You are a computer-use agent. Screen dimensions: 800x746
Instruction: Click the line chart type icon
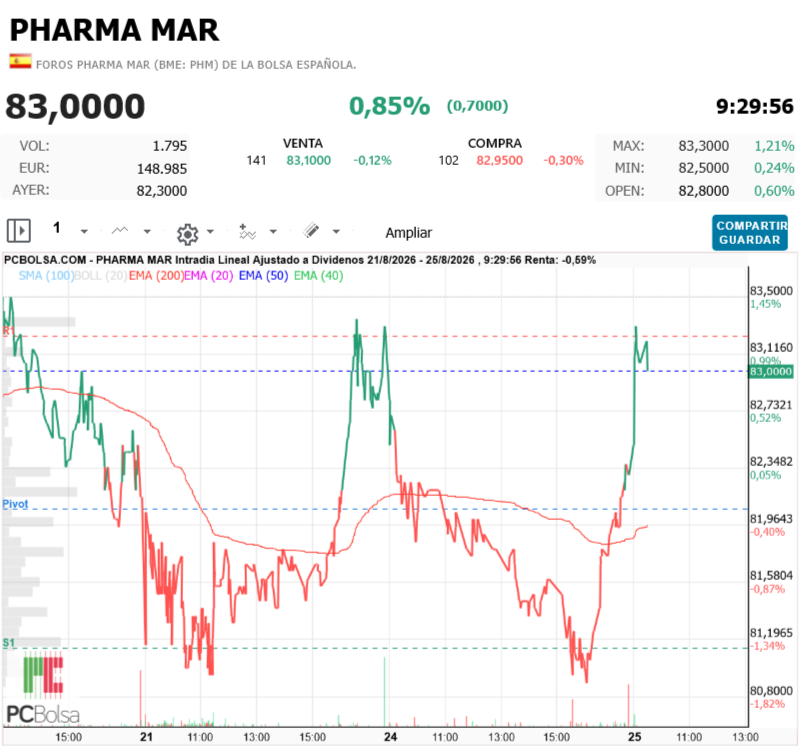[x=120, y=231]
